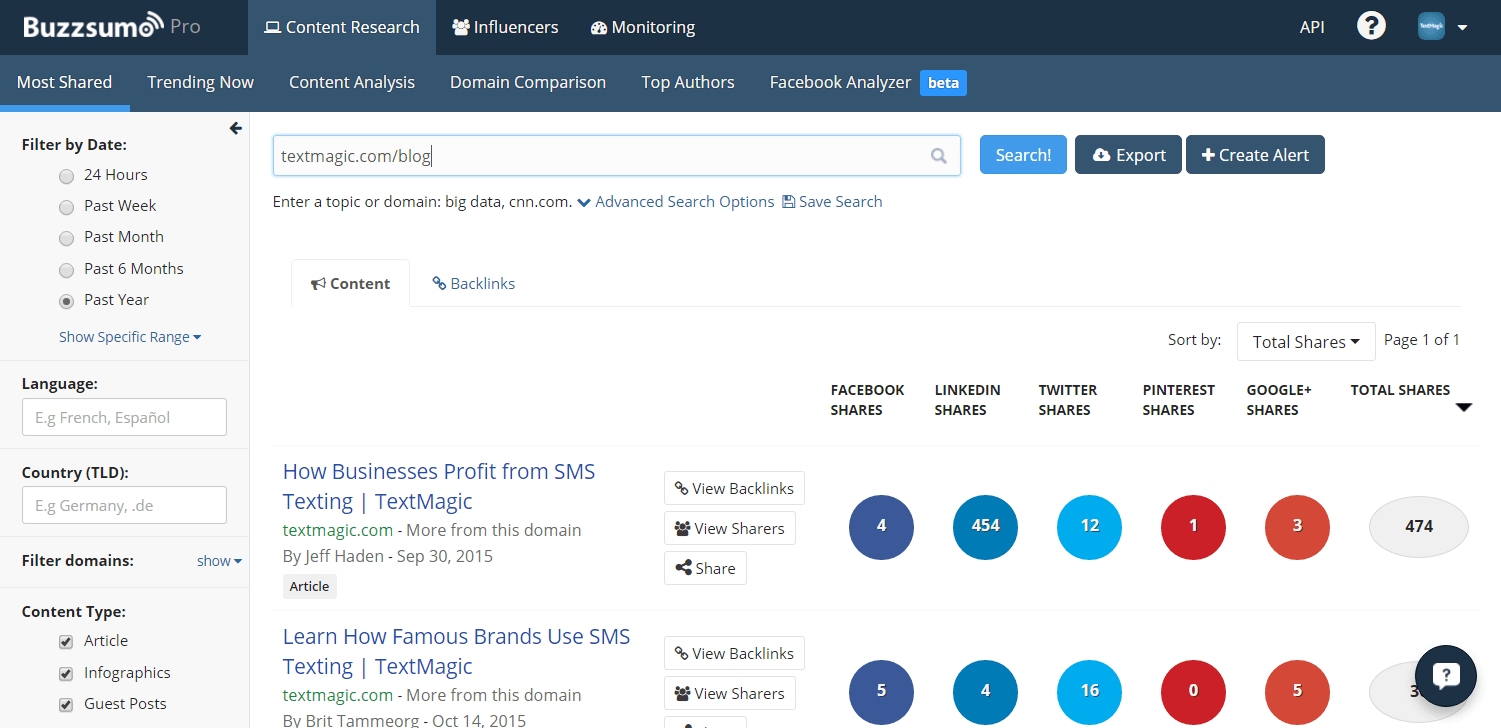Image resolution: width=1501 pixels, height=728 pixels.
Task: Click the Facebook shares circle showing 4
Action: 881,526
